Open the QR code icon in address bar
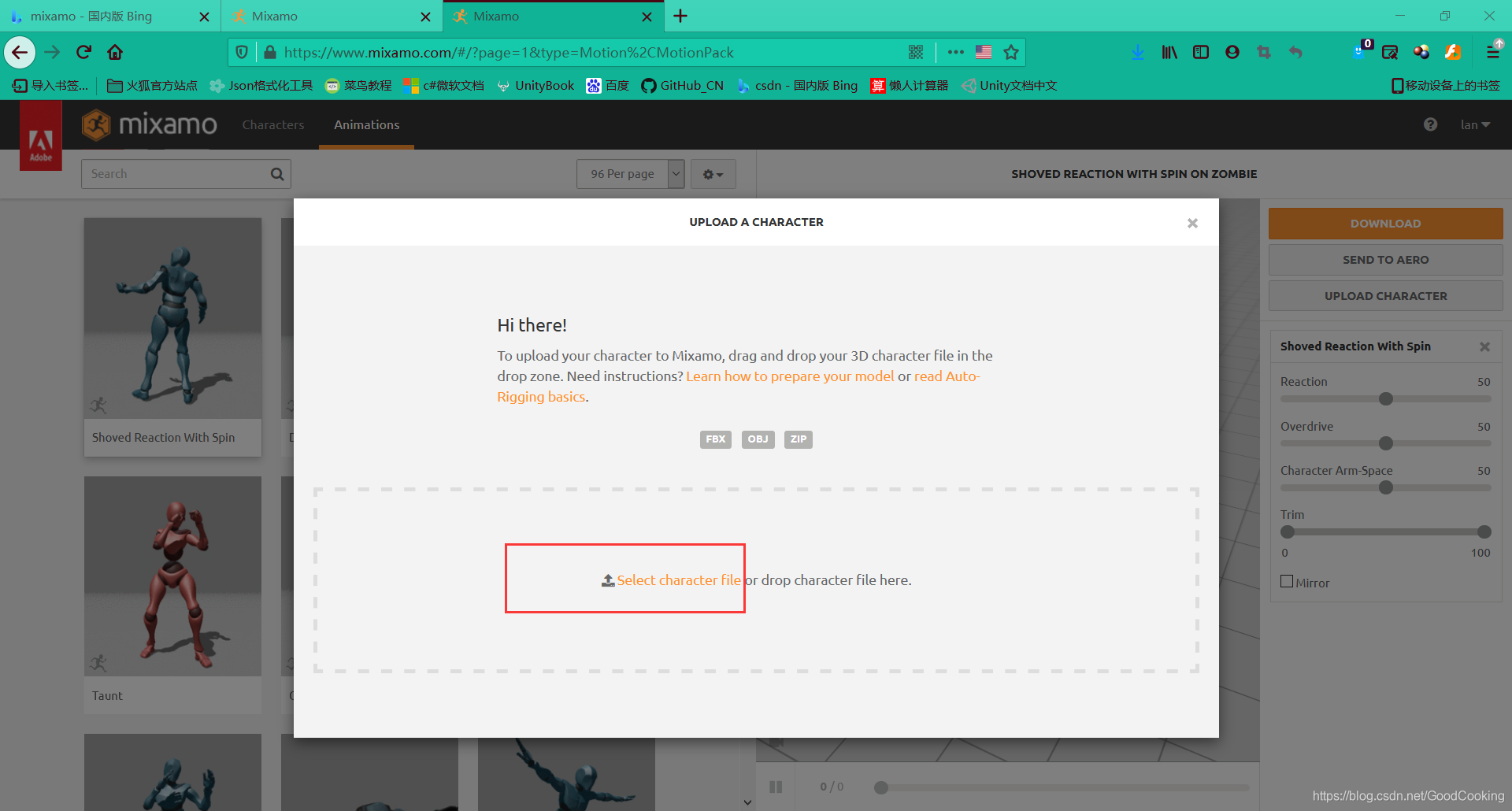1512x811 pixels. point(916,53)
